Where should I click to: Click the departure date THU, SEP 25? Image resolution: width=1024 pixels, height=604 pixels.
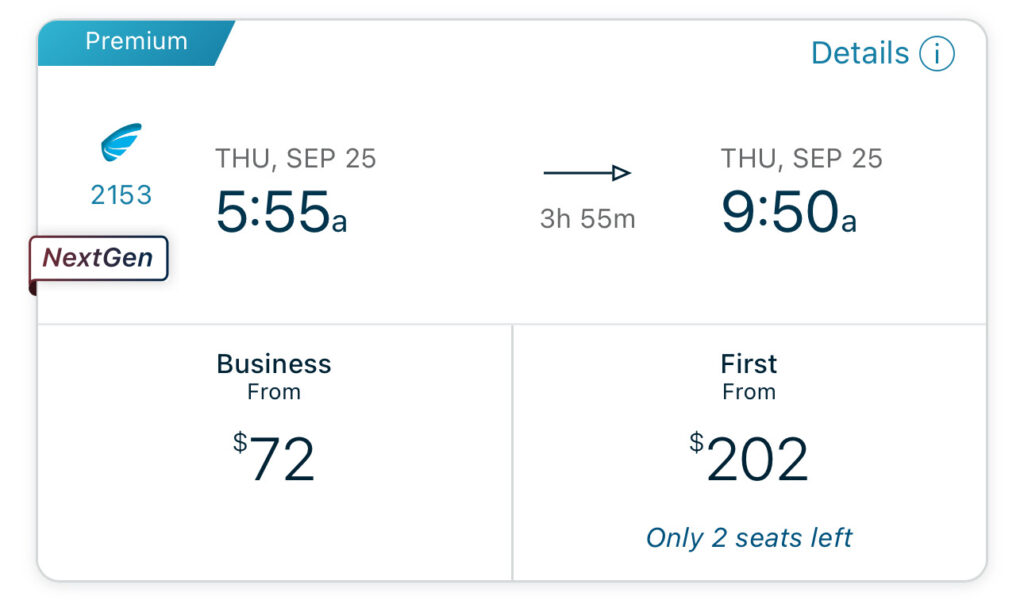click(296, 159)
